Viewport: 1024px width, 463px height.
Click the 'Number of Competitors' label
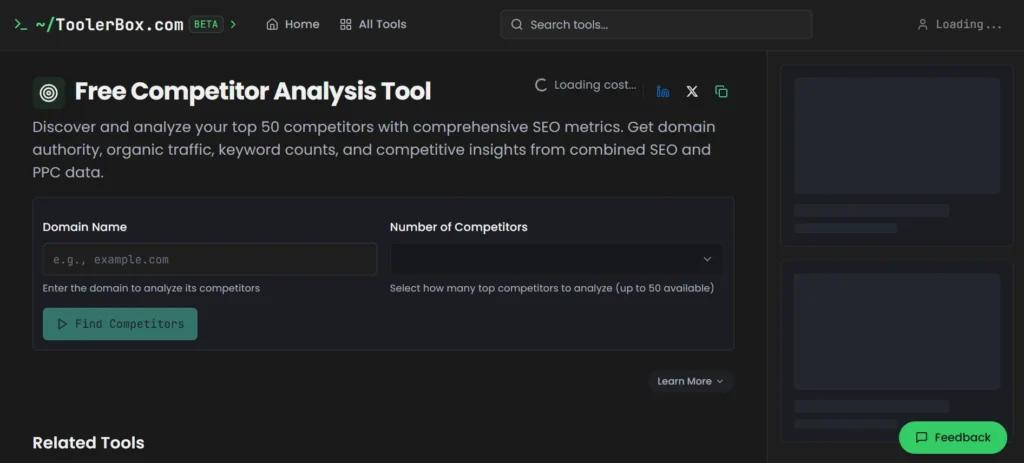[x=458, y=227]
